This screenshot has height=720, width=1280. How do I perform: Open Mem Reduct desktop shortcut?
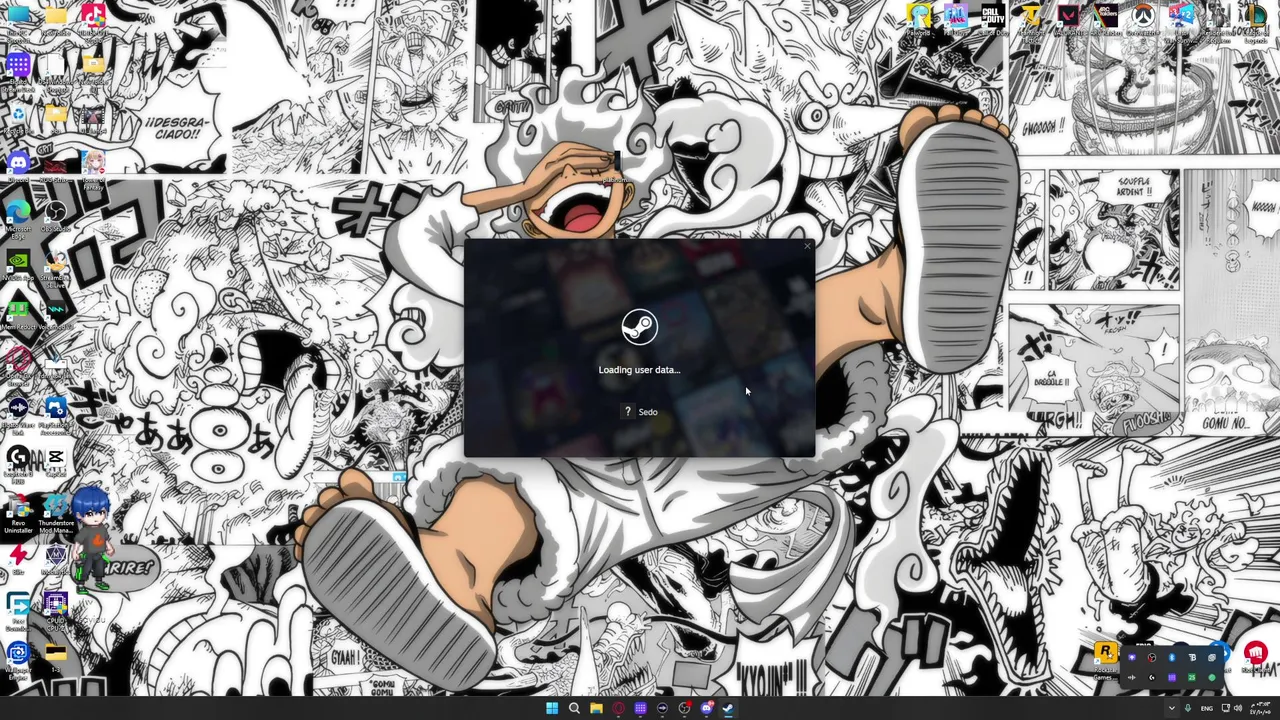click(x=18, y=314)
